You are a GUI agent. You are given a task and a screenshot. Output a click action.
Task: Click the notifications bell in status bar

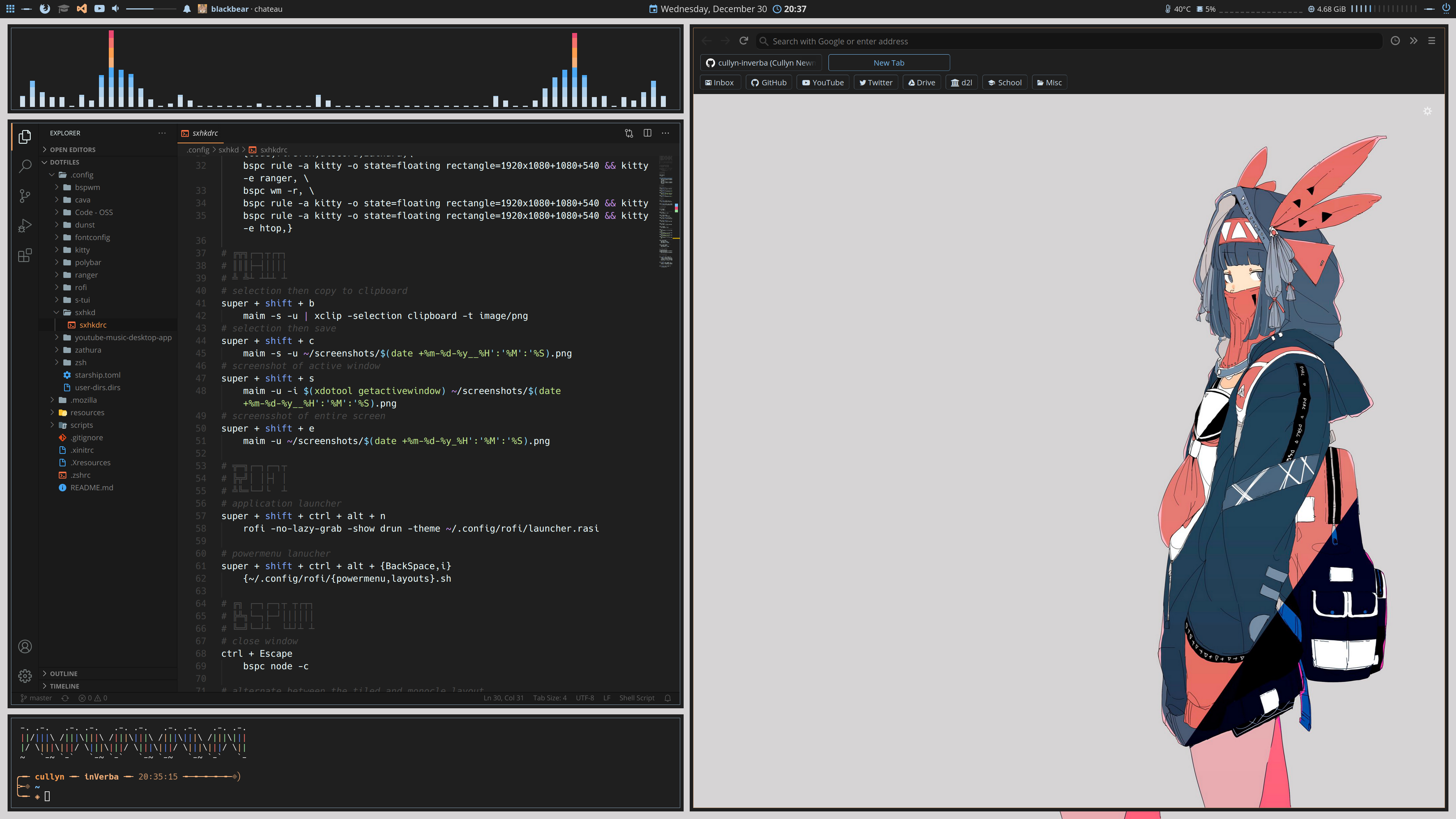coord(667,698)
